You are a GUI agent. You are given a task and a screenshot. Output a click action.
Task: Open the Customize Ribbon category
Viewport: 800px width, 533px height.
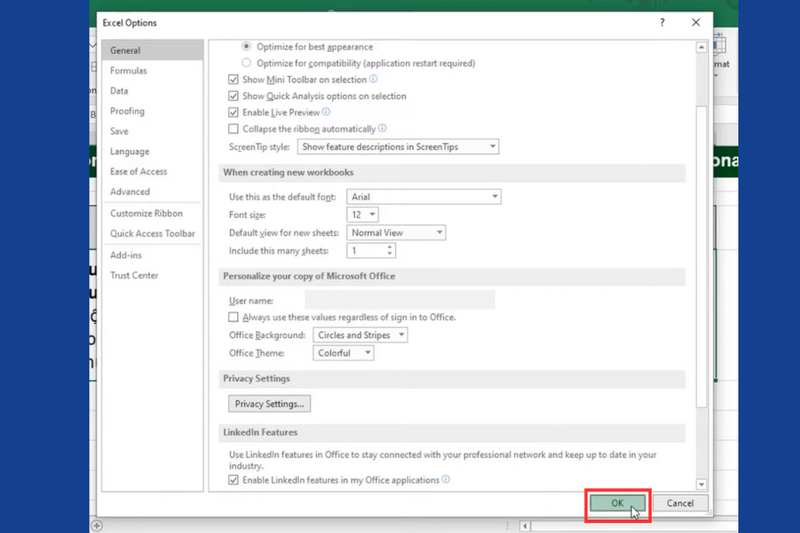[x=153, y=213]
